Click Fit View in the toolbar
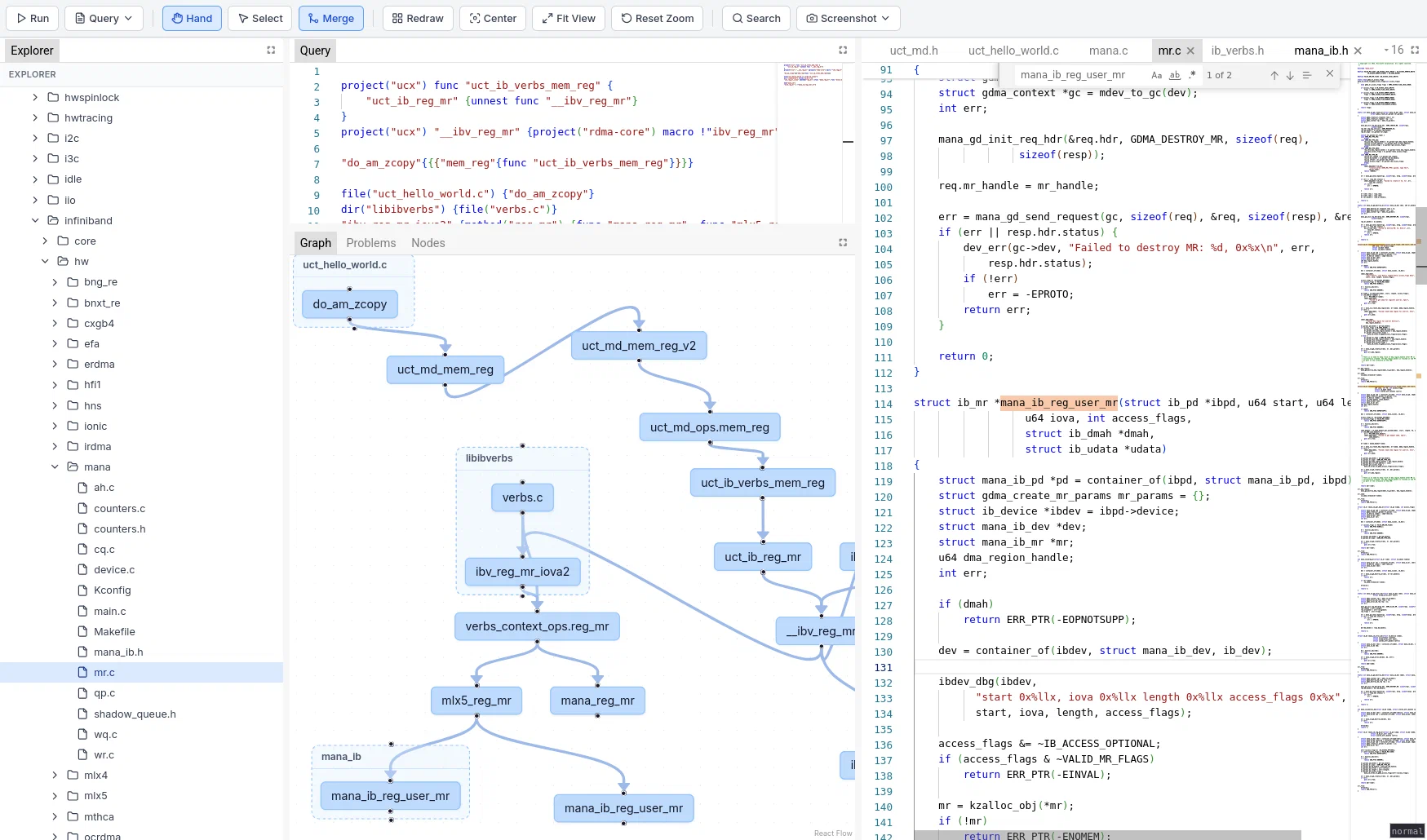This screenshot has width=1427, height=840. coord(569,18)
